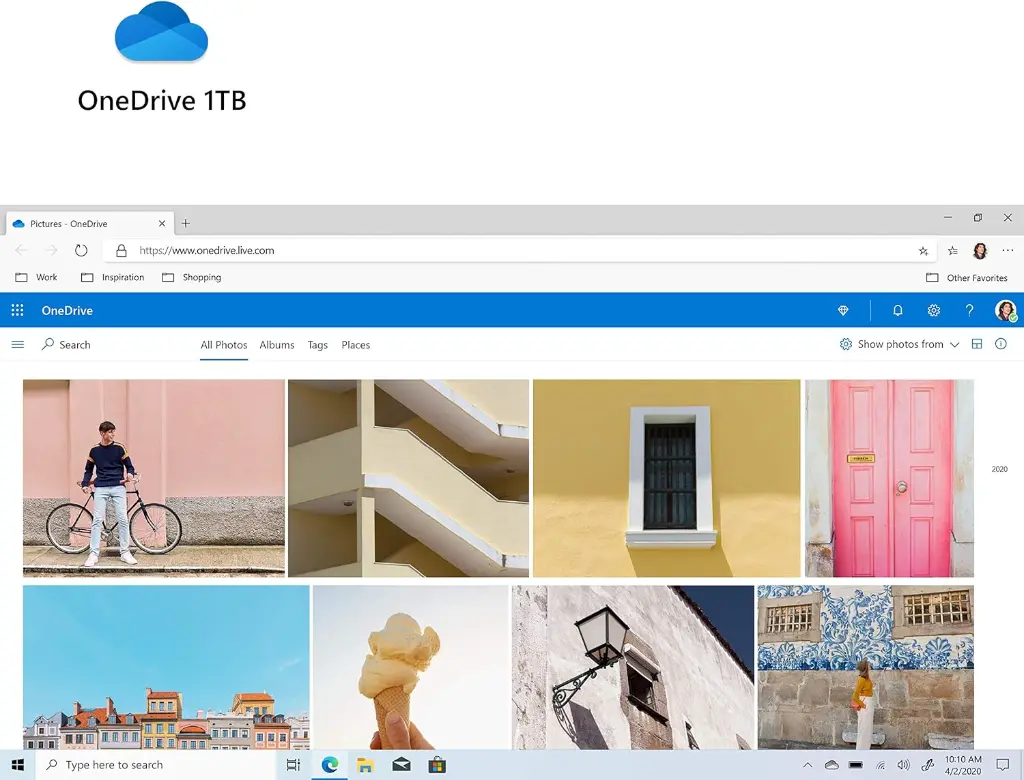Switch the photo layout view icon
1024x780 pixels.
point(977,345)
